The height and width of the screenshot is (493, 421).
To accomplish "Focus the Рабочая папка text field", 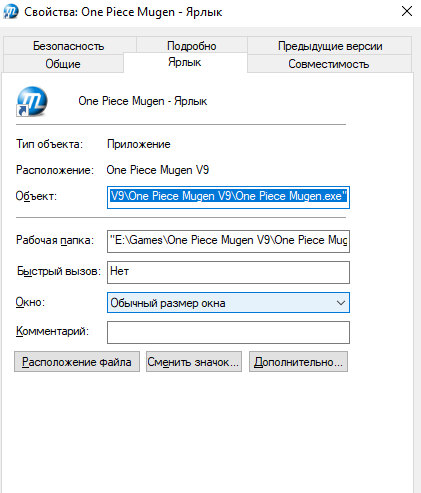I will click(x=228, y=241).
